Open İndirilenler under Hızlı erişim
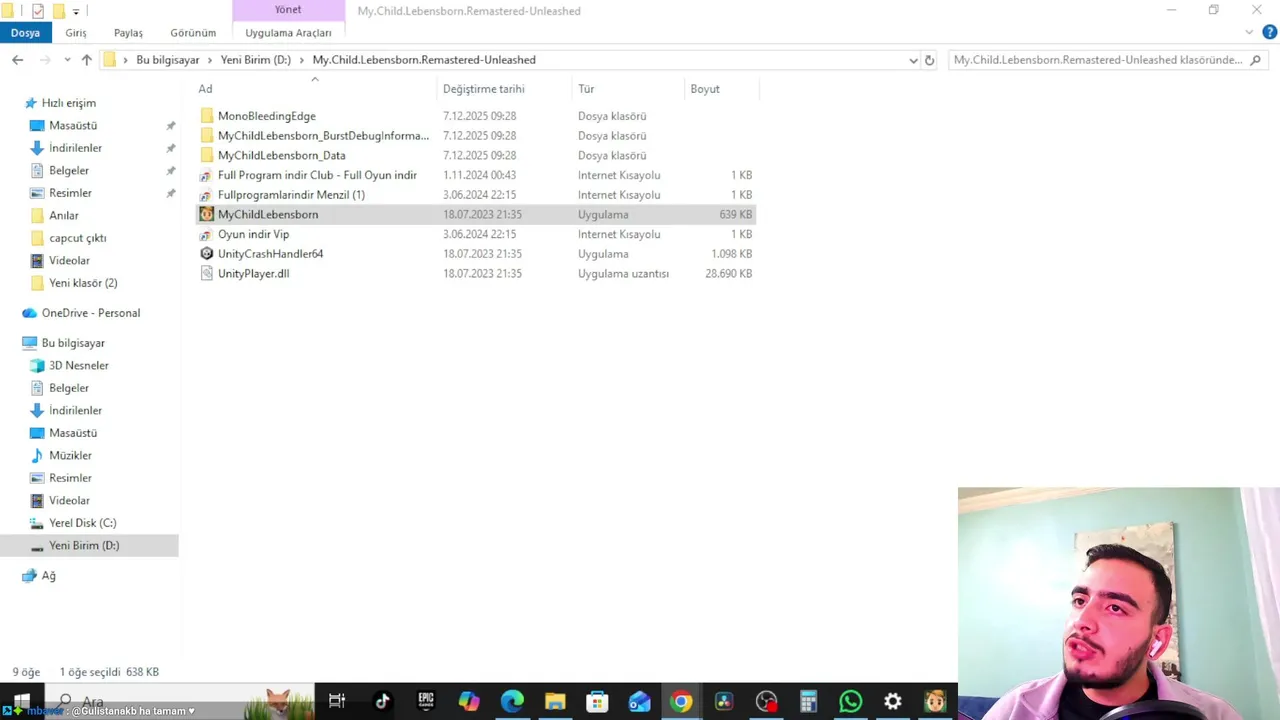This screenshot has width=1280, height=720. 75,148
